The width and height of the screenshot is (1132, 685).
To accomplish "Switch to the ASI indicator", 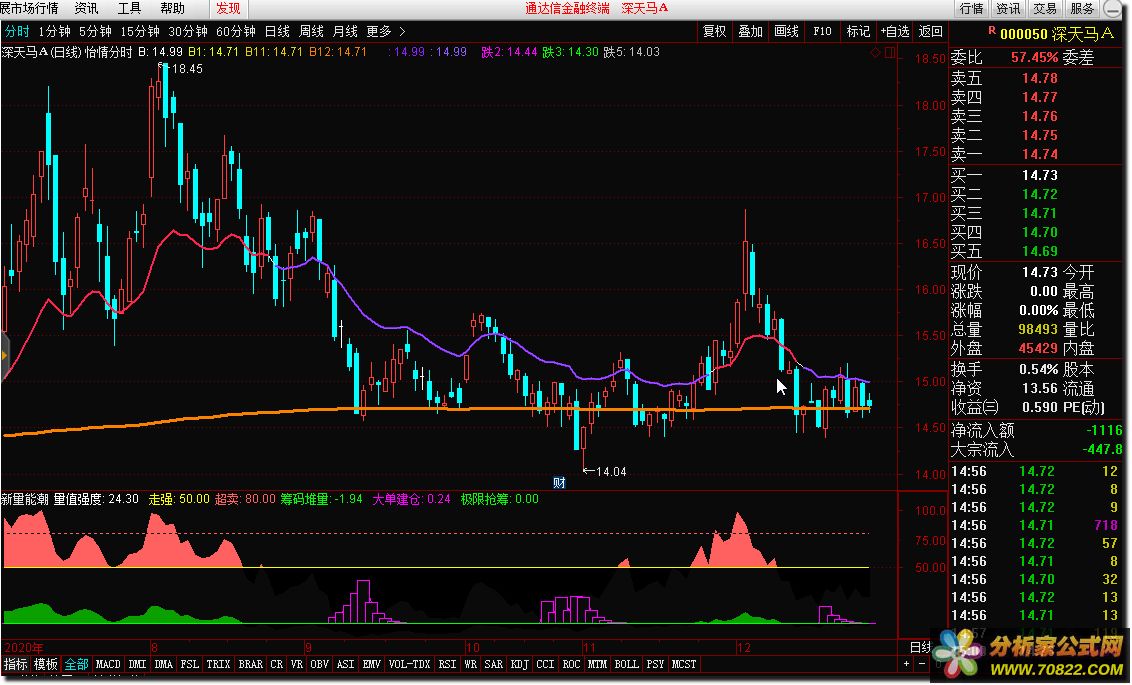I will (x=346, y=664).
